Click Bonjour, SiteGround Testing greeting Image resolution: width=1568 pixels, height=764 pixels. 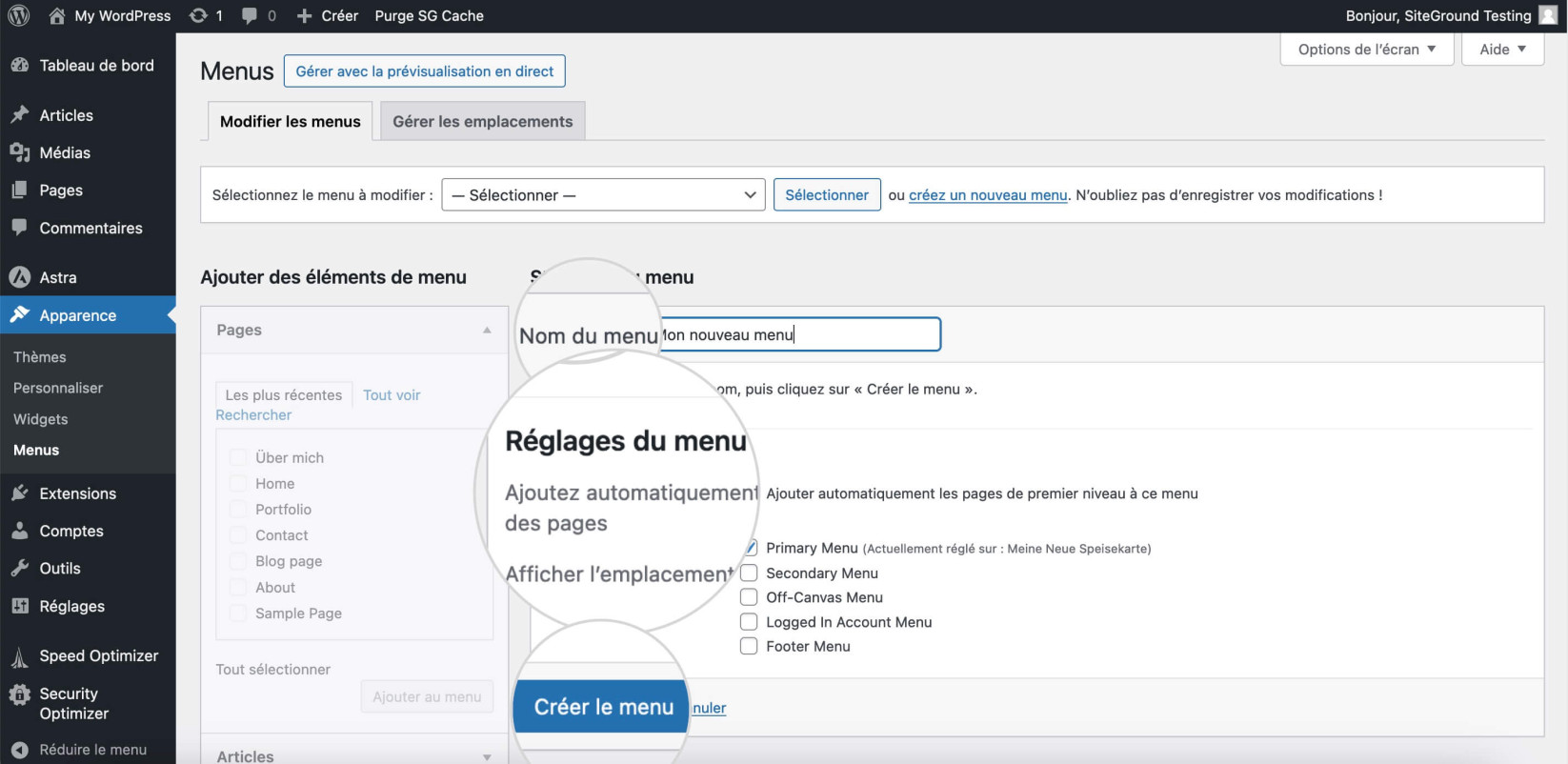pos(1438,16)
